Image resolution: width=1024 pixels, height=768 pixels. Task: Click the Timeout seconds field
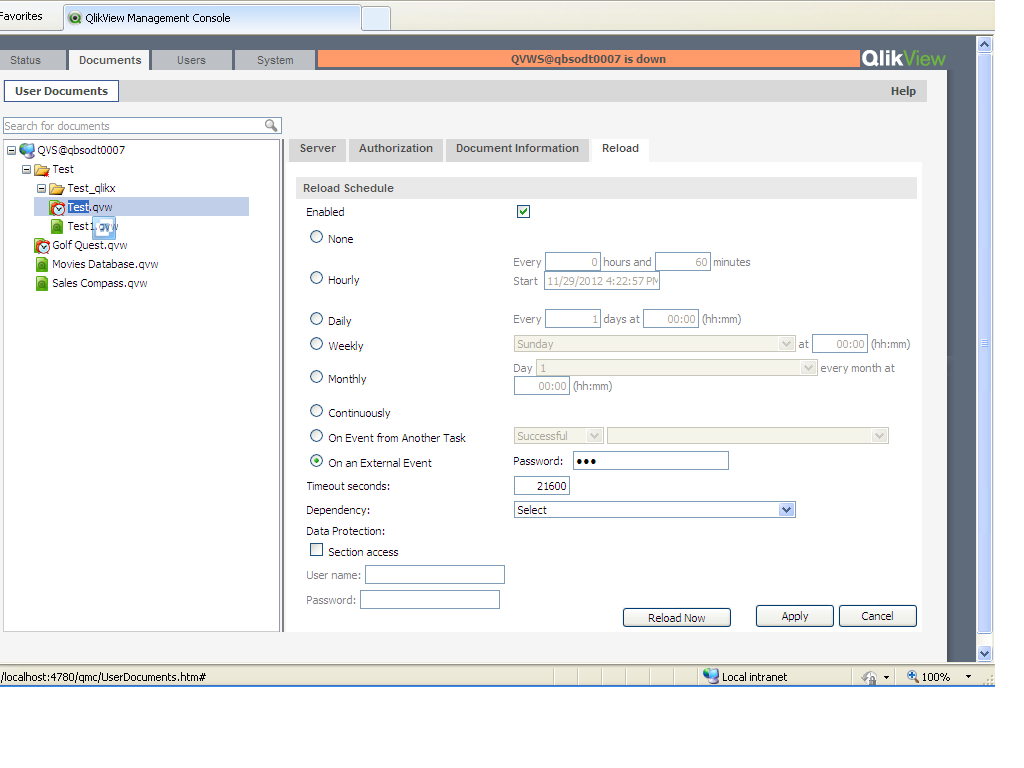[x=541, y=486]
